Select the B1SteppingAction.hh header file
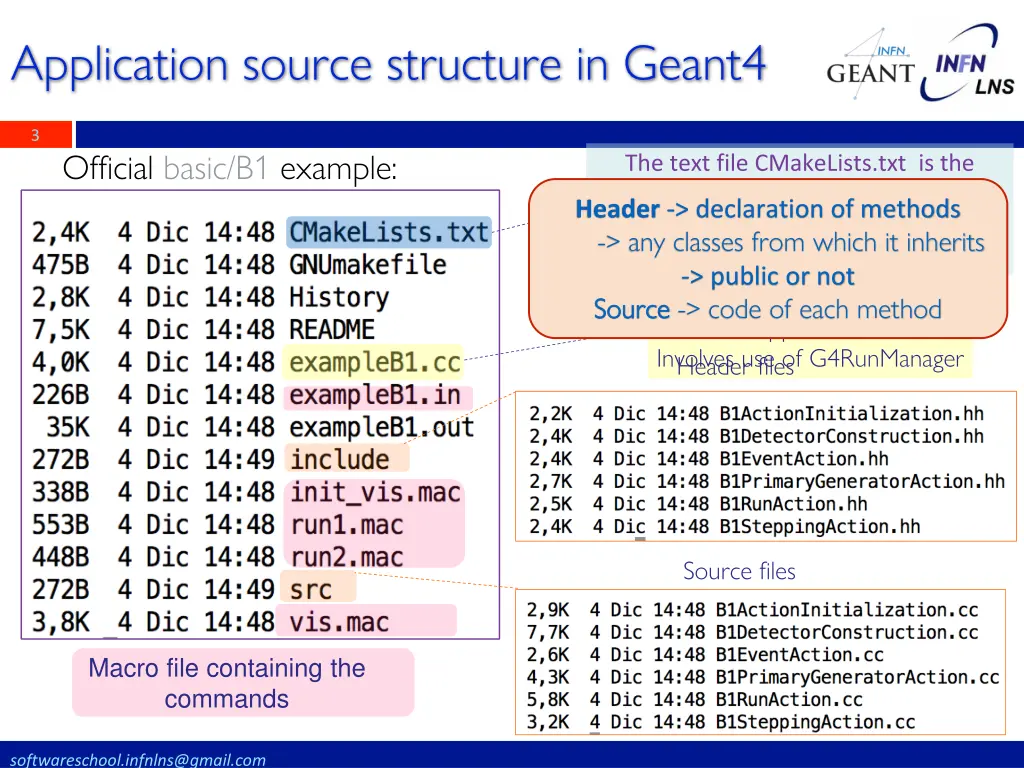The image size is (1024, 768). [820, 526]
